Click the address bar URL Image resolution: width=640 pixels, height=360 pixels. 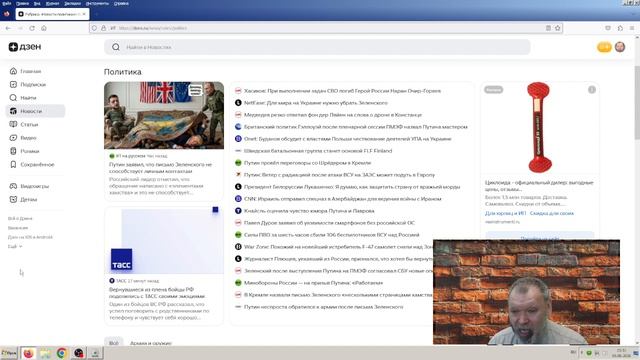click(x=153, y=28)
